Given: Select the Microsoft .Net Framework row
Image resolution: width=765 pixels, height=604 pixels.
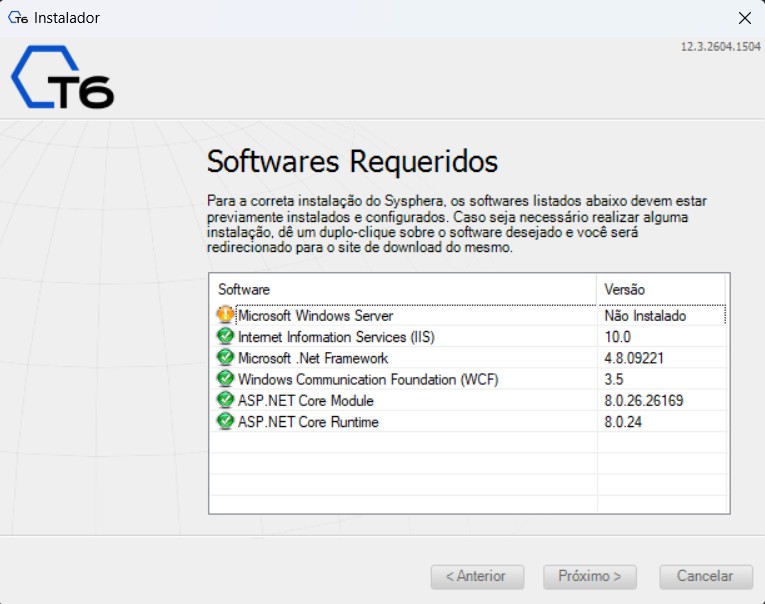Looking at the screenshot, I should click(468, 358).
